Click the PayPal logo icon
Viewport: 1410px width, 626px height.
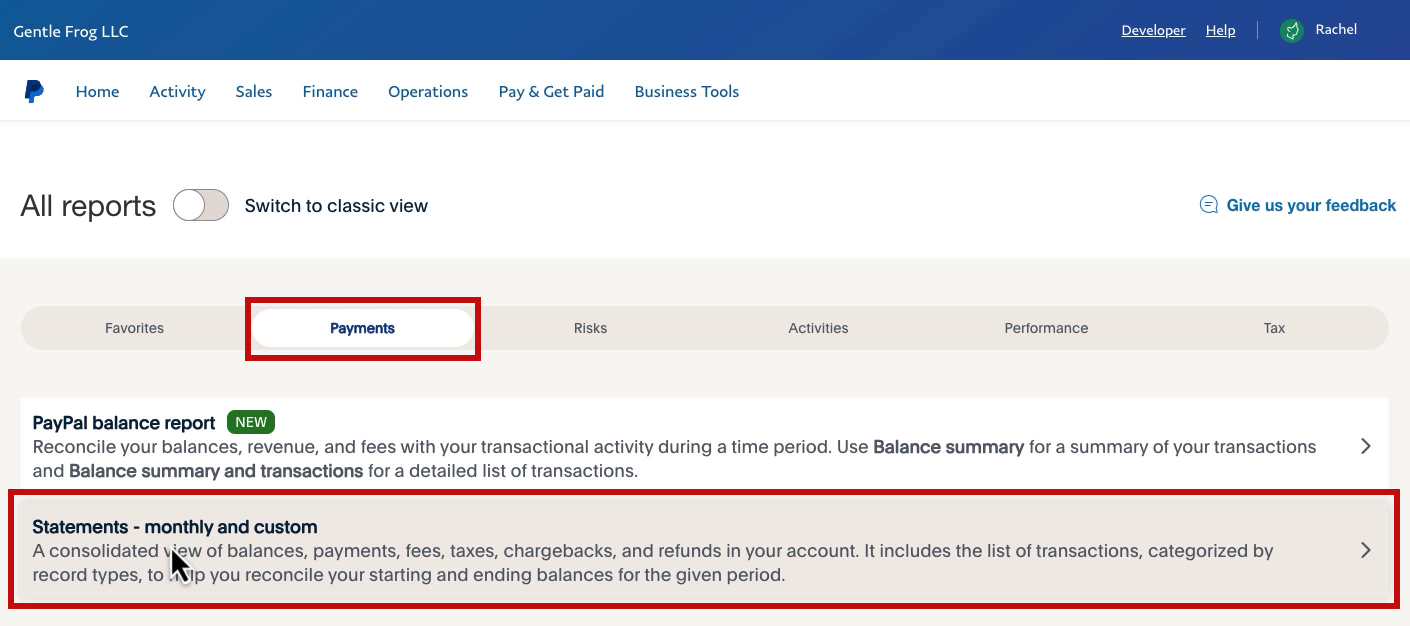[34, 92]
